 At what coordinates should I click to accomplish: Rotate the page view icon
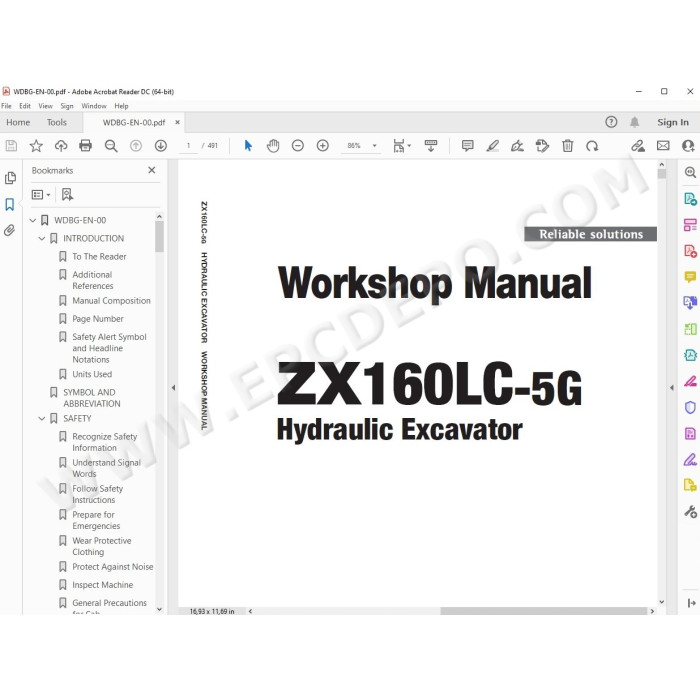(592, 146)
